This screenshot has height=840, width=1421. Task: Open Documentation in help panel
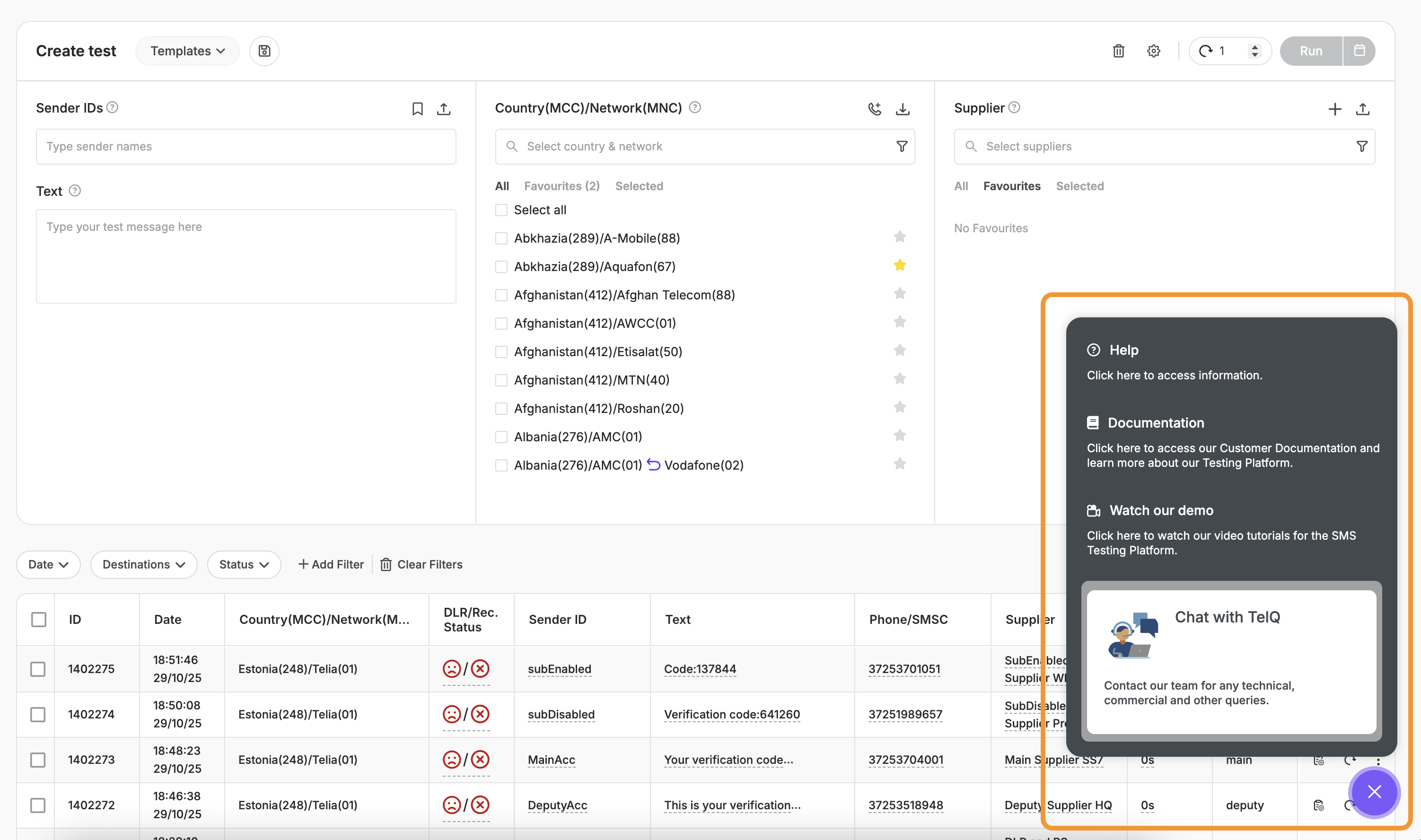click(x=1156, y=423)
